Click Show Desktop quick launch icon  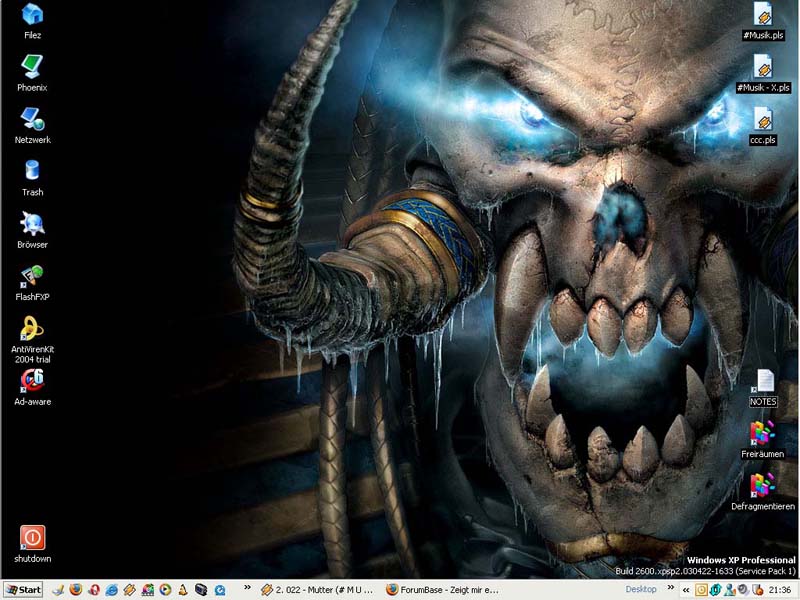(x=58, y=590)
